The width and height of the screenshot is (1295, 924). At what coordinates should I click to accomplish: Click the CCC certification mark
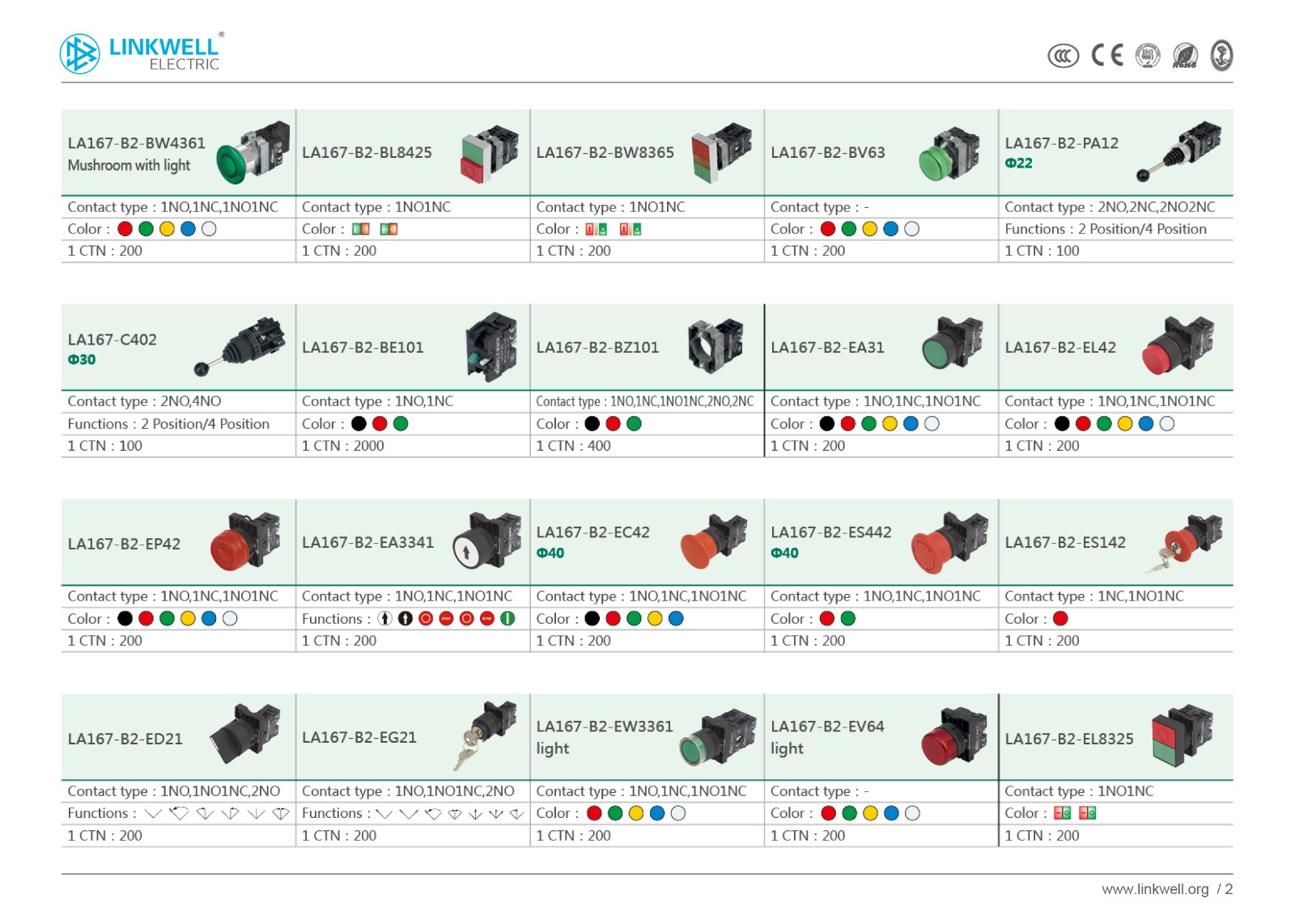click(1063, 56)
